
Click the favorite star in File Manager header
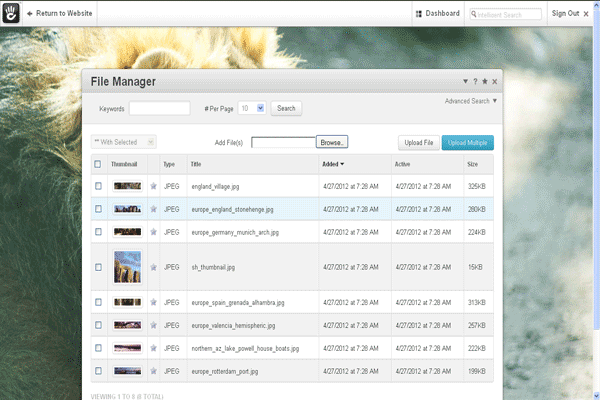tap(484, 81)
